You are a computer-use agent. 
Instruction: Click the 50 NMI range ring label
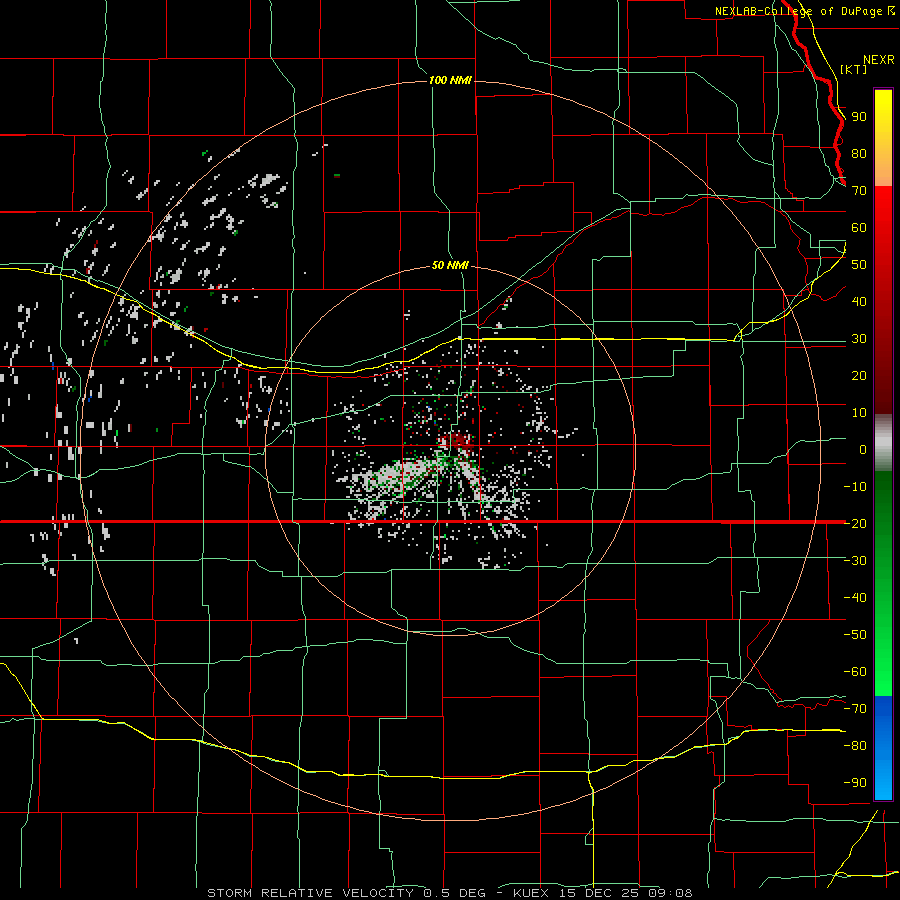point(450,265)
